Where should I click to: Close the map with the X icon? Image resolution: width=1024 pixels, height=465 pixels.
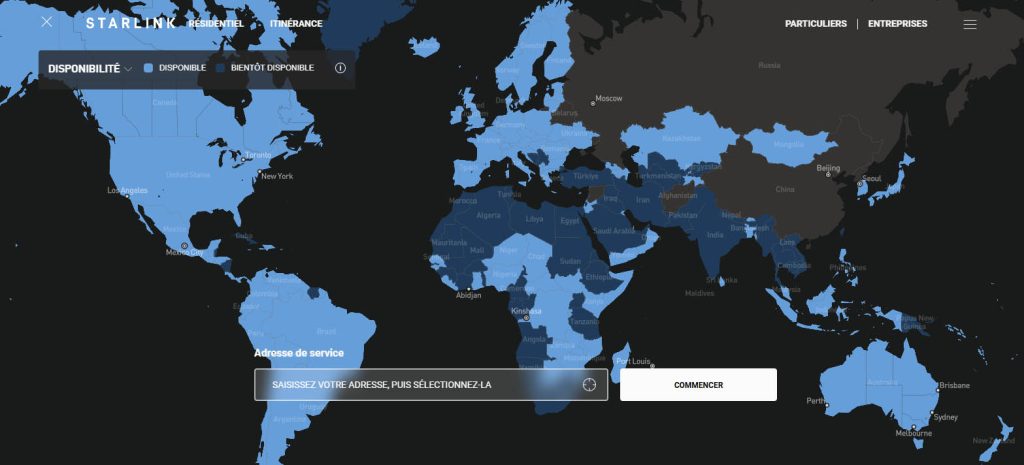click(x=47, y=22)
